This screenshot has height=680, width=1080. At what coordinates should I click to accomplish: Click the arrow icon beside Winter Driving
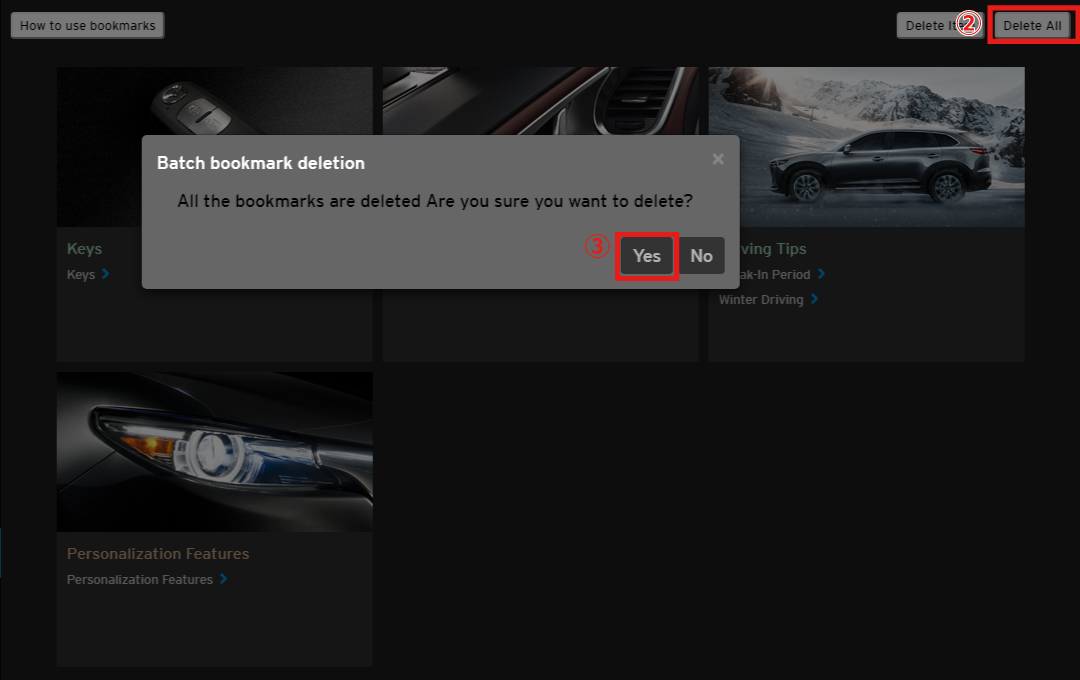click(815, 299)
